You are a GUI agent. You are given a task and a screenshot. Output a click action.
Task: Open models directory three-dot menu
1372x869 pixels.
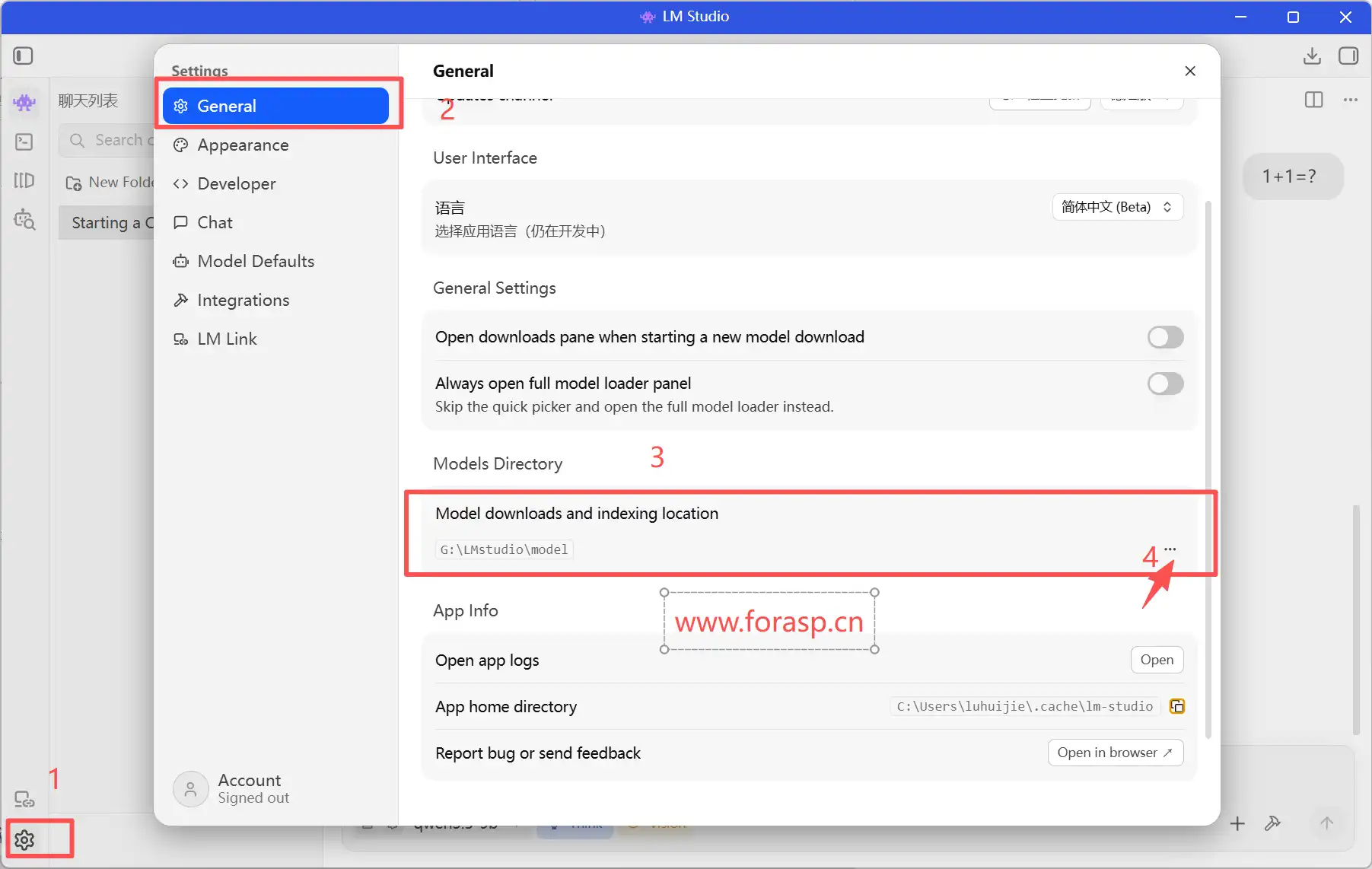pyautogui.click(x=1170, y=549)
